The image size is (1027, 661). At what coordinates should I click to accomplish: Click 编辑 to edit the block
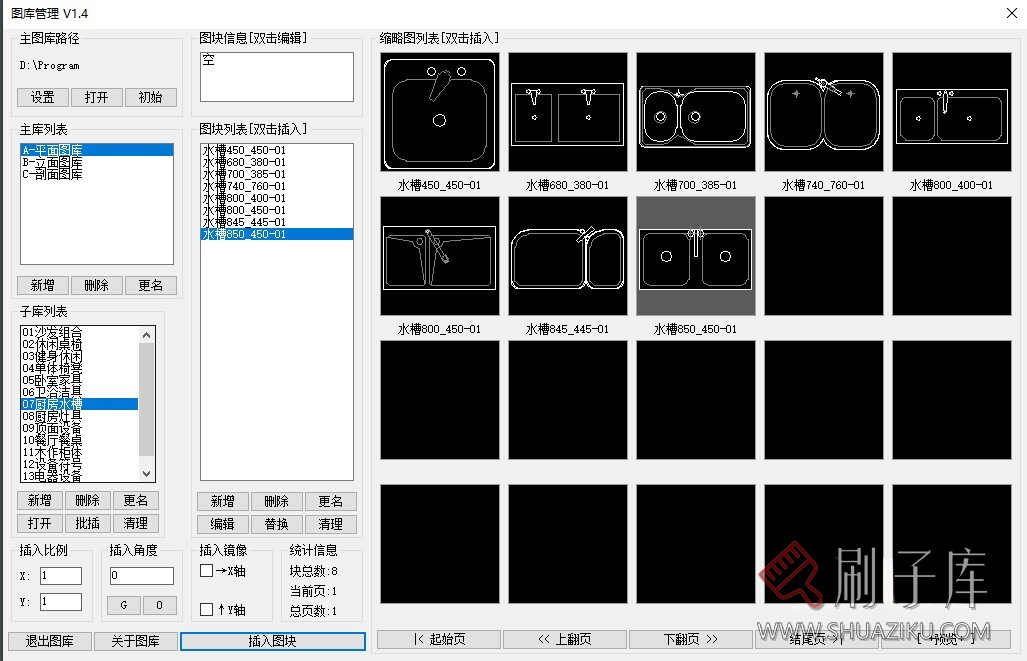click(222, 524)
